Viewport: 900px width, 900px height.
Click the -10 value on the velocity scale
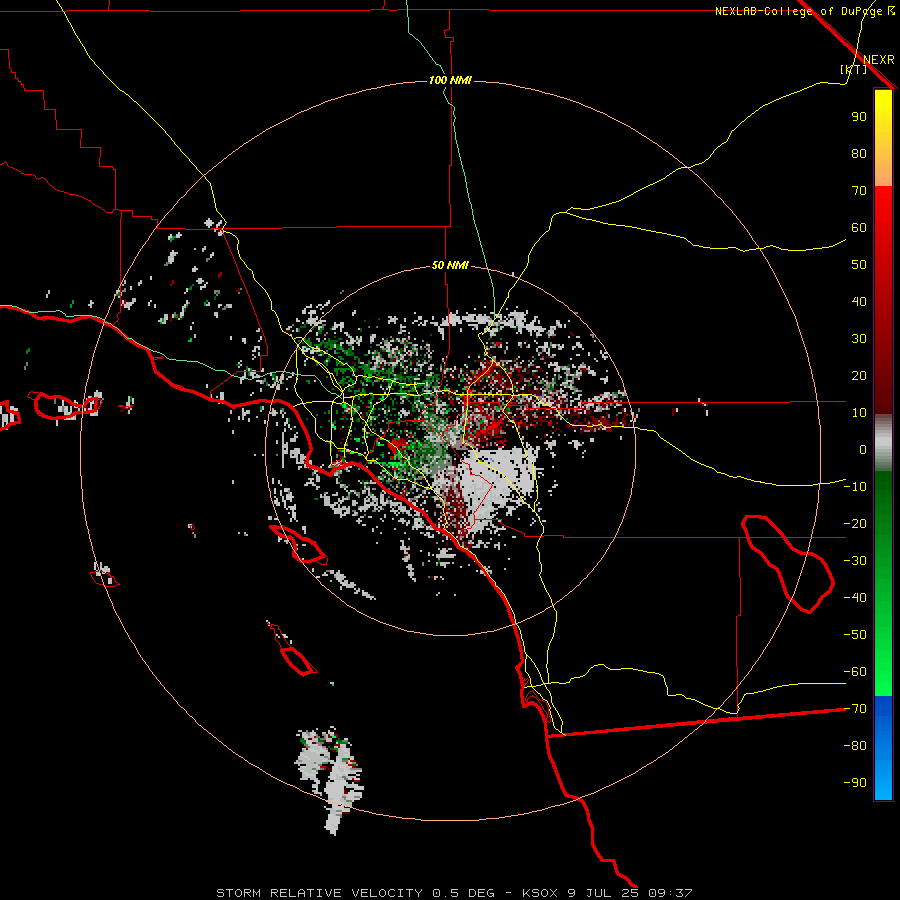coord(855,487)
